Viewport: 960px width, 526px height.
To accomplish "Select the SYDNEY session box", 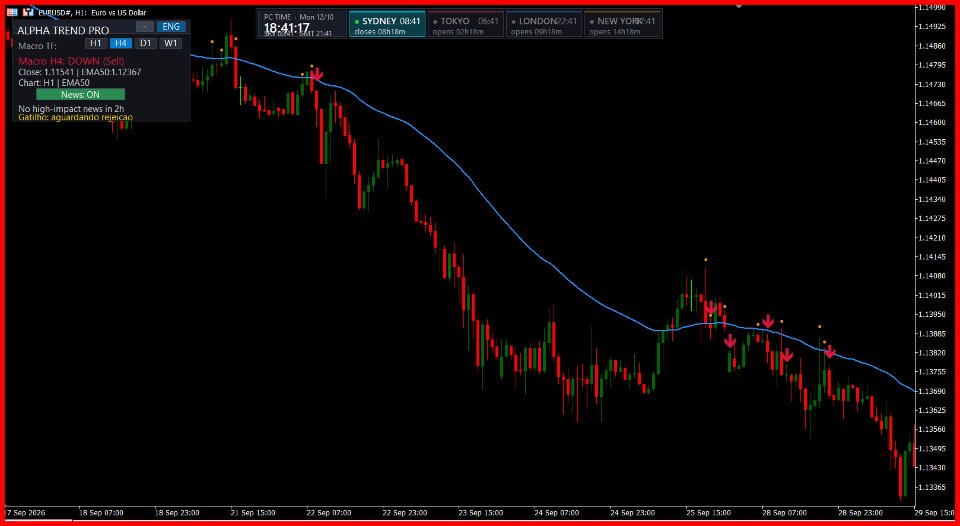I will pyautogui.click(x=387, y=24).
